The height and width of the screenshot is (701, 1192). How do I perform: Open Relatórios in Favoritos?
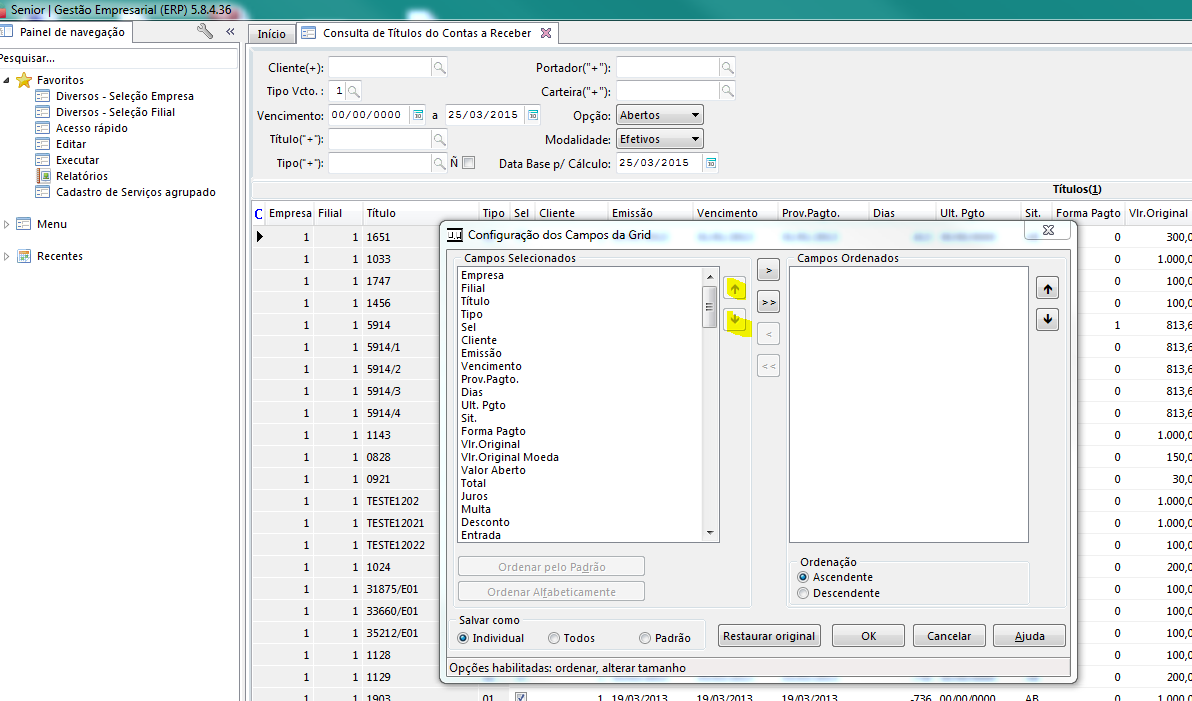[81, 176]
